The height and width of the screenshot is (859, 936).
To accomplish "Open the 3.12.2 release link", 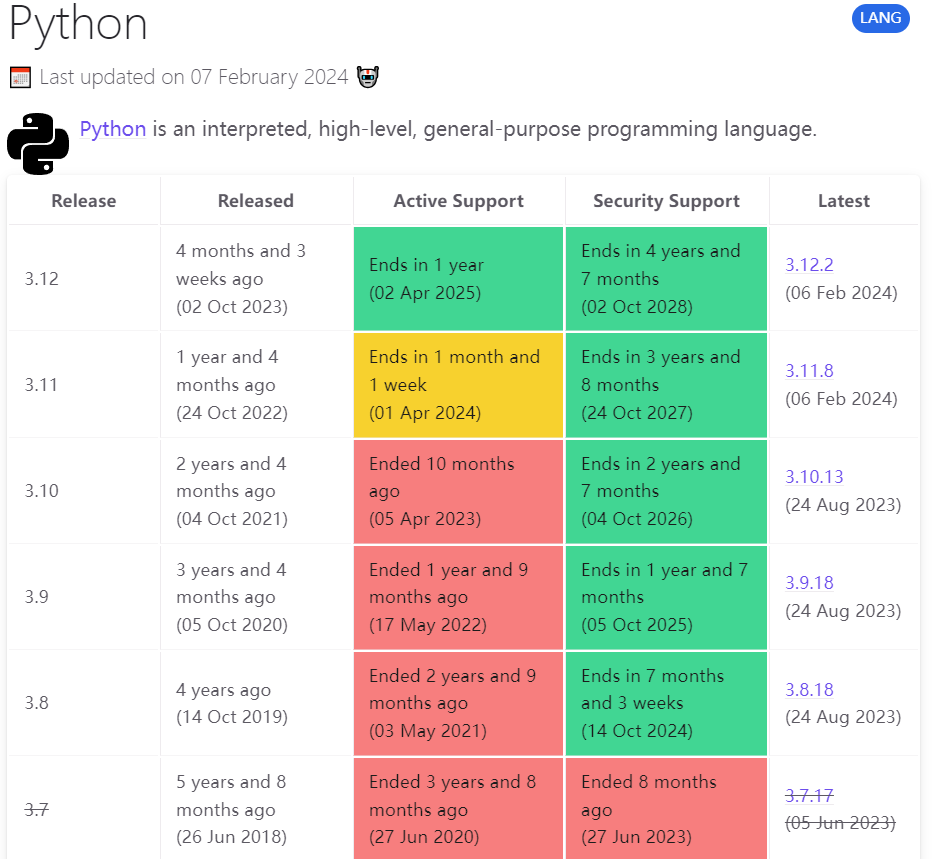I will point(809,264).
